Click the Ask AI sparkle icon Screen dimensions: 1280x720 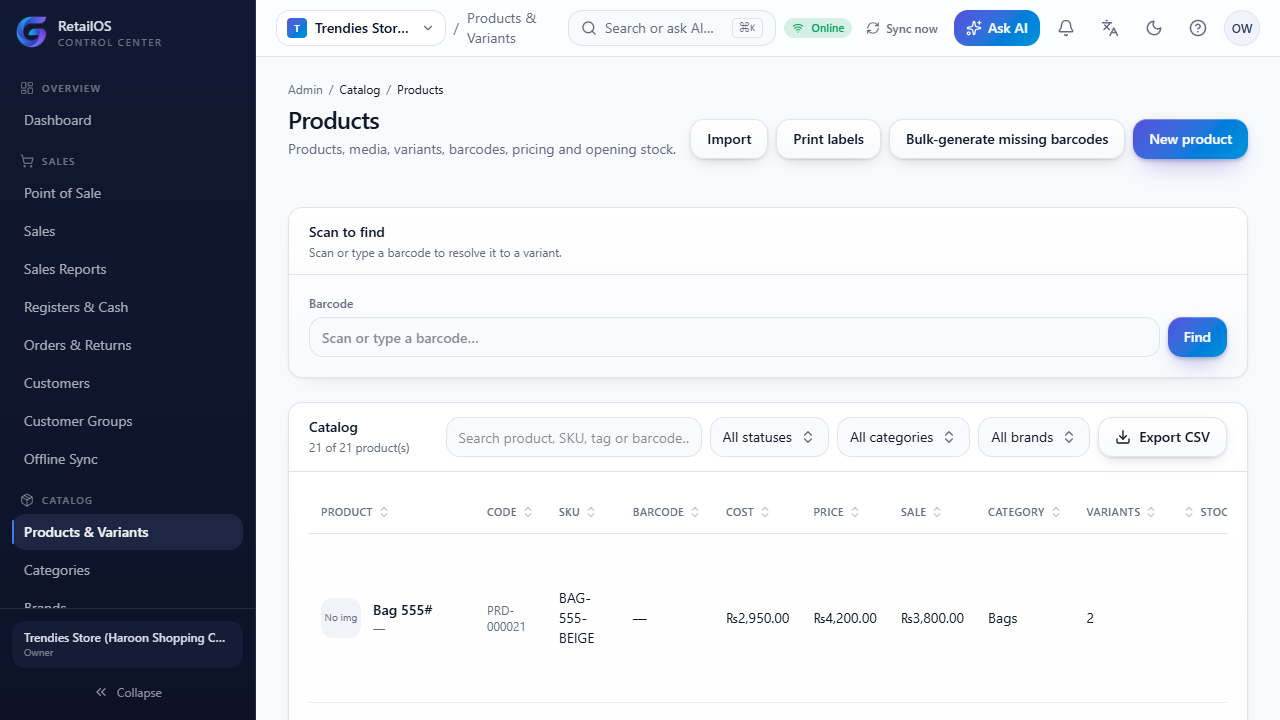(973, 28)
